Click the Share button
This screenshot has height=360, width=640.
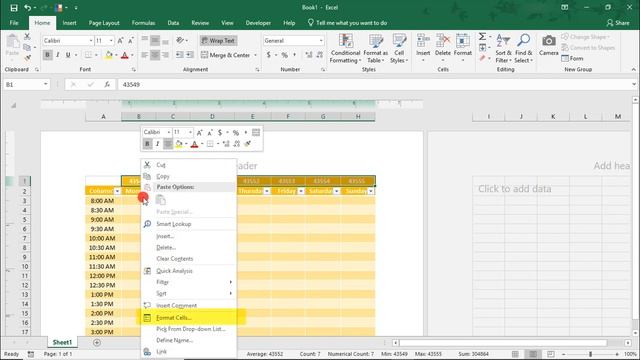pos(618,23)
